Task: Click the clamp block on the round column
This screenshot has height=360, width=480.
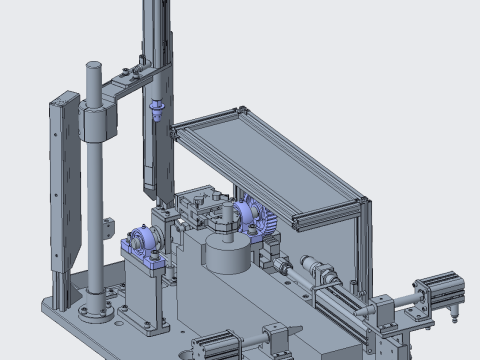Action: 98,121
